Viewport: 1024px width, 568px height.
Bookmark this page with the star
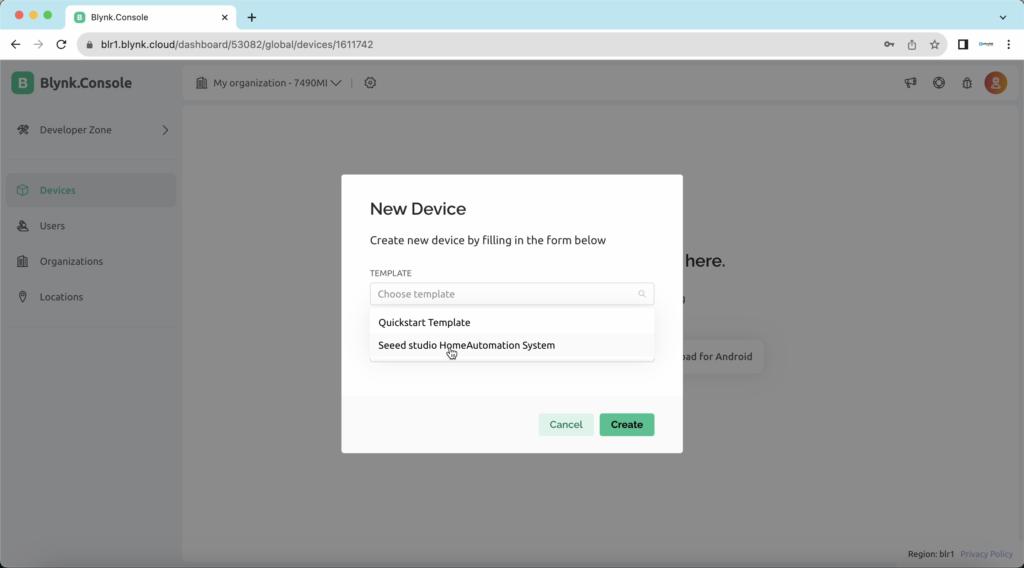click(935, 44)
